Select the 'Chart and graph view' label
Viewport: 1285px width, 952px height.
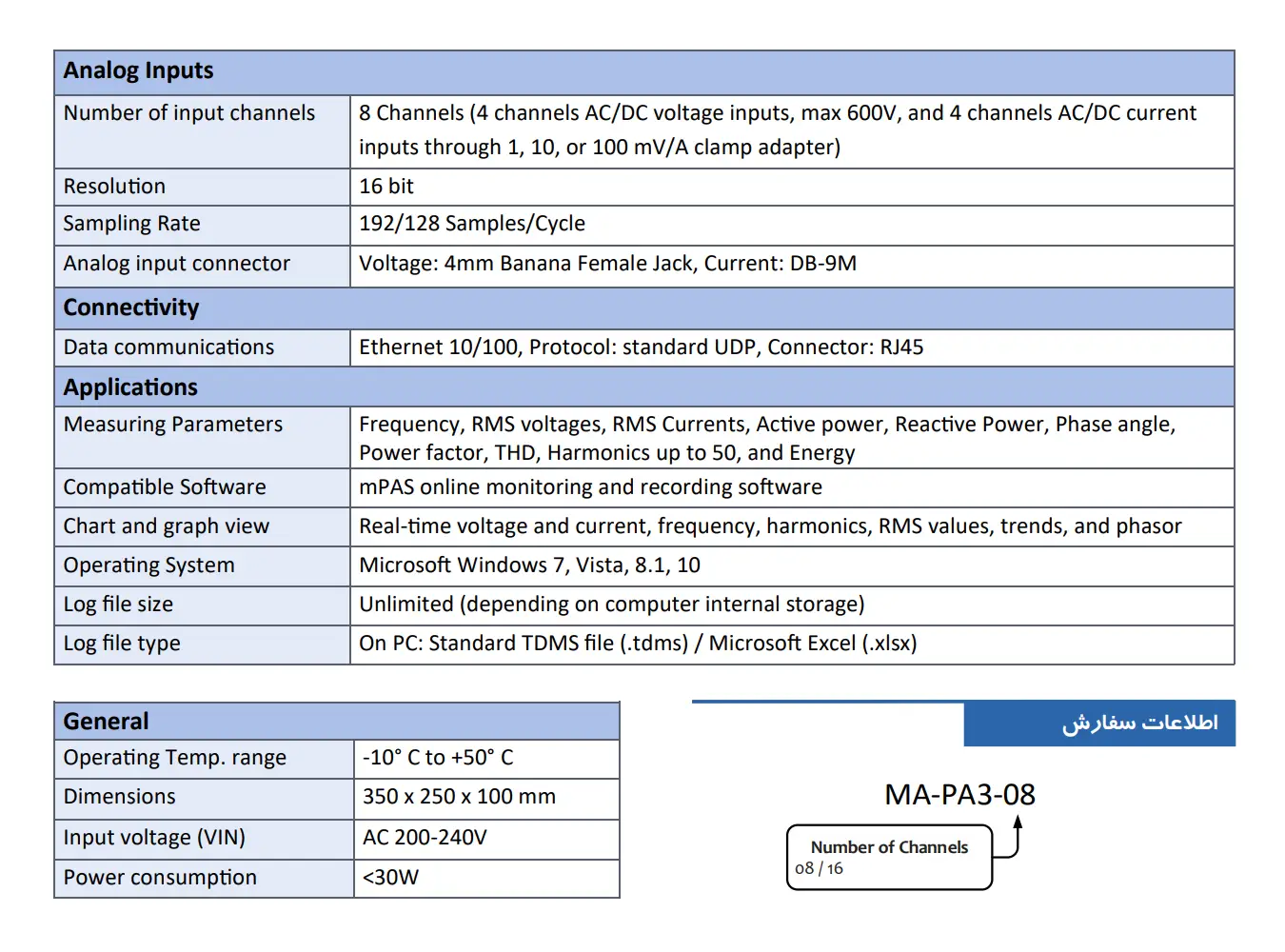pyautogui.click(x=167, y=526)
